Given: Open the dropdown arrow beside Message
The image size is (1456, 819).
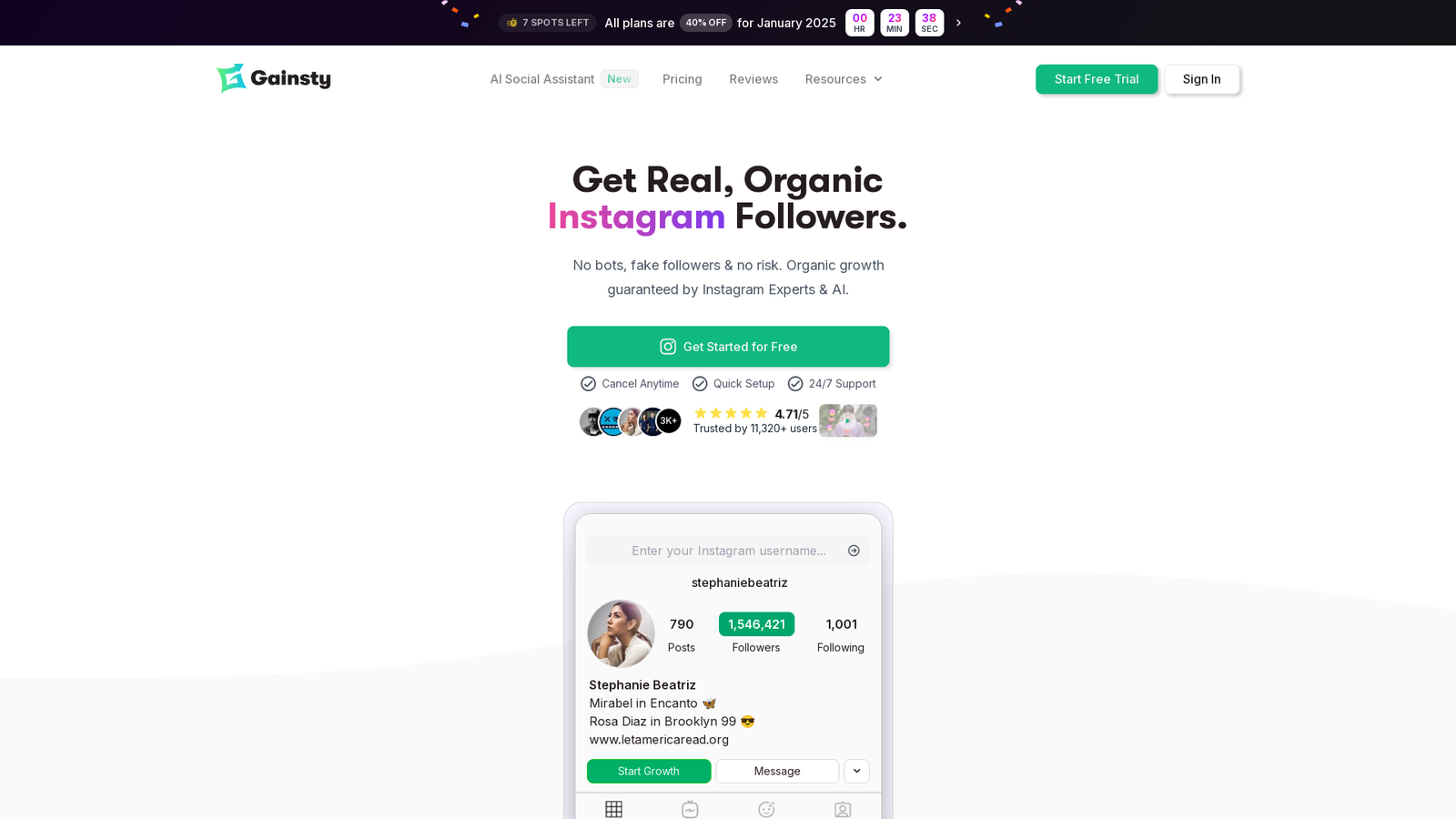Looking at the screenshot, I should coord(856,771).
